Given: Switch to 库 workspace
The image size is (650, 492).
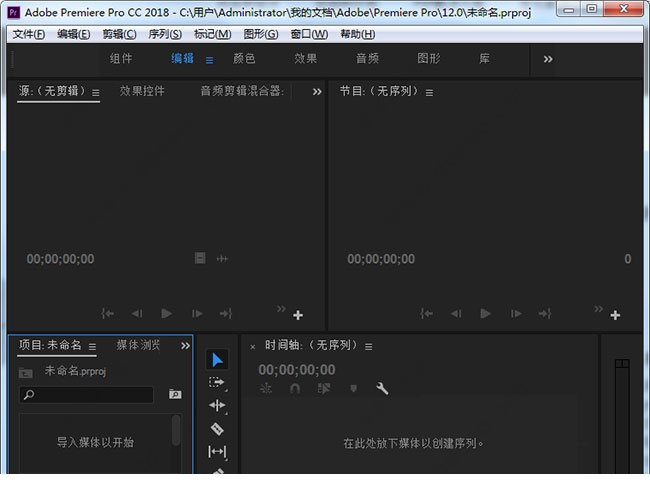Looking at the screenshot, I should pyautogui.click(x=484, y=58).
